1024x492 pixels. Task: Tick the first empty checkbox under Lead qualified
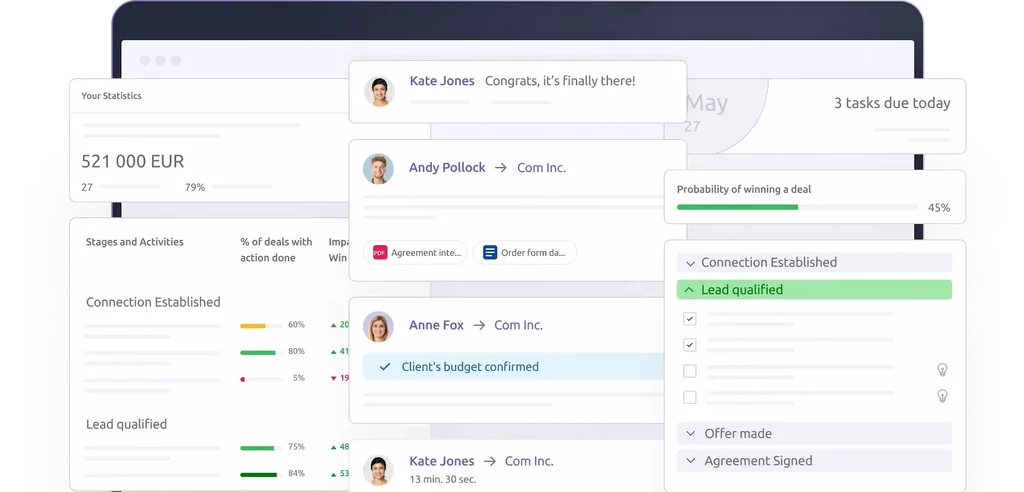tap(689, 371)
